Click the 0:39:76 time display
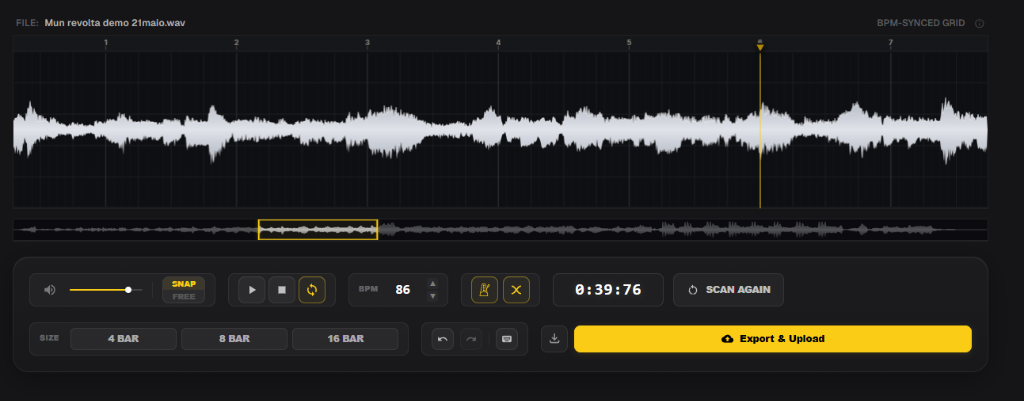Screen dimensions: 1024x401 (608, 290)
